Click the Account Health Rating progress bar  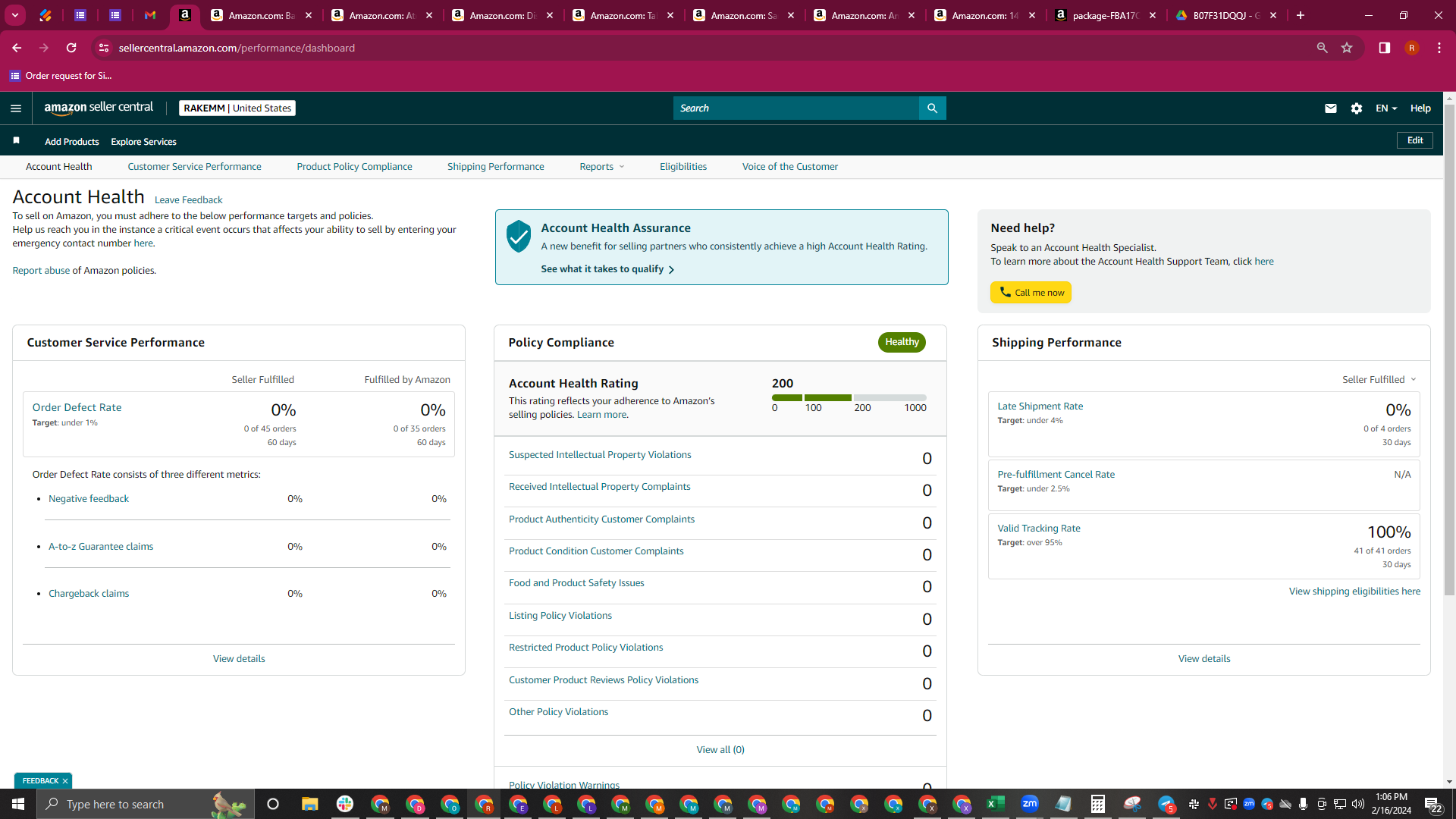[849, 397]
